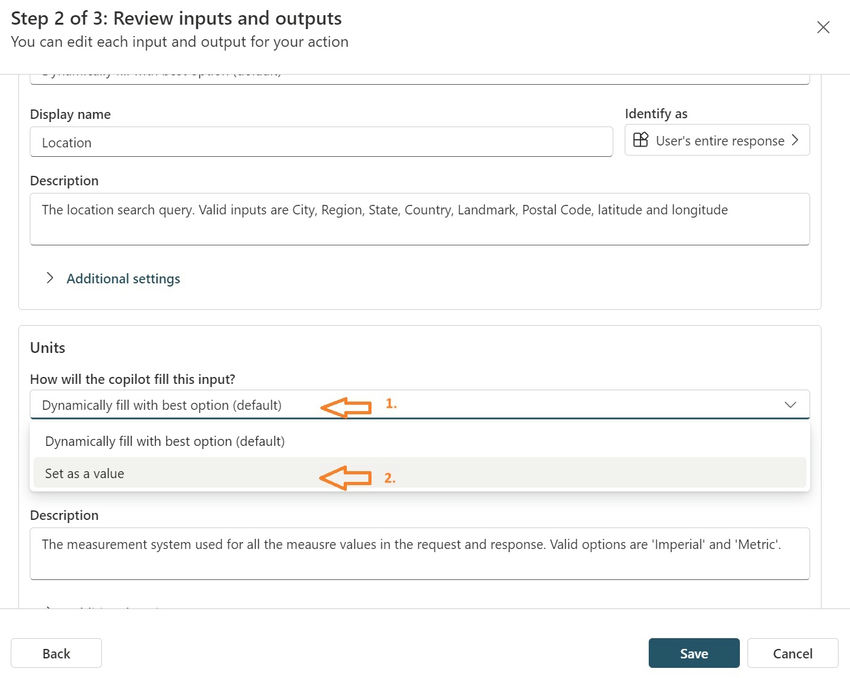Save the input and output changes
The height and width of the screenshot is (678, 850).
click(693, 653)
